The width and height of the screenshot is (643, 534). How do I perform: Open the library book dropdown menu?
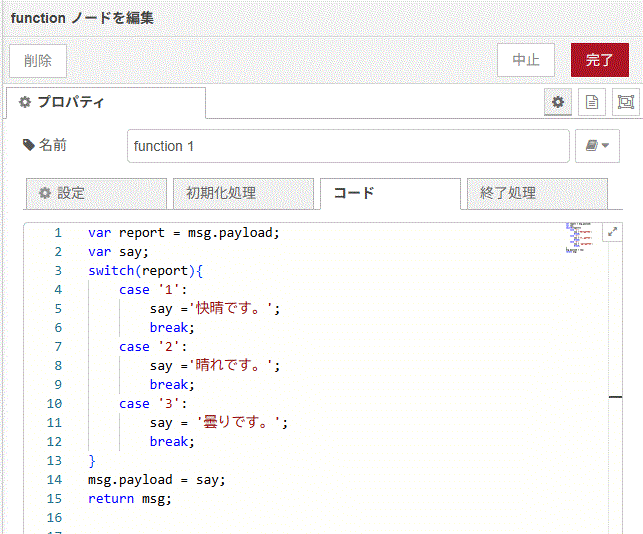point(598,146)
